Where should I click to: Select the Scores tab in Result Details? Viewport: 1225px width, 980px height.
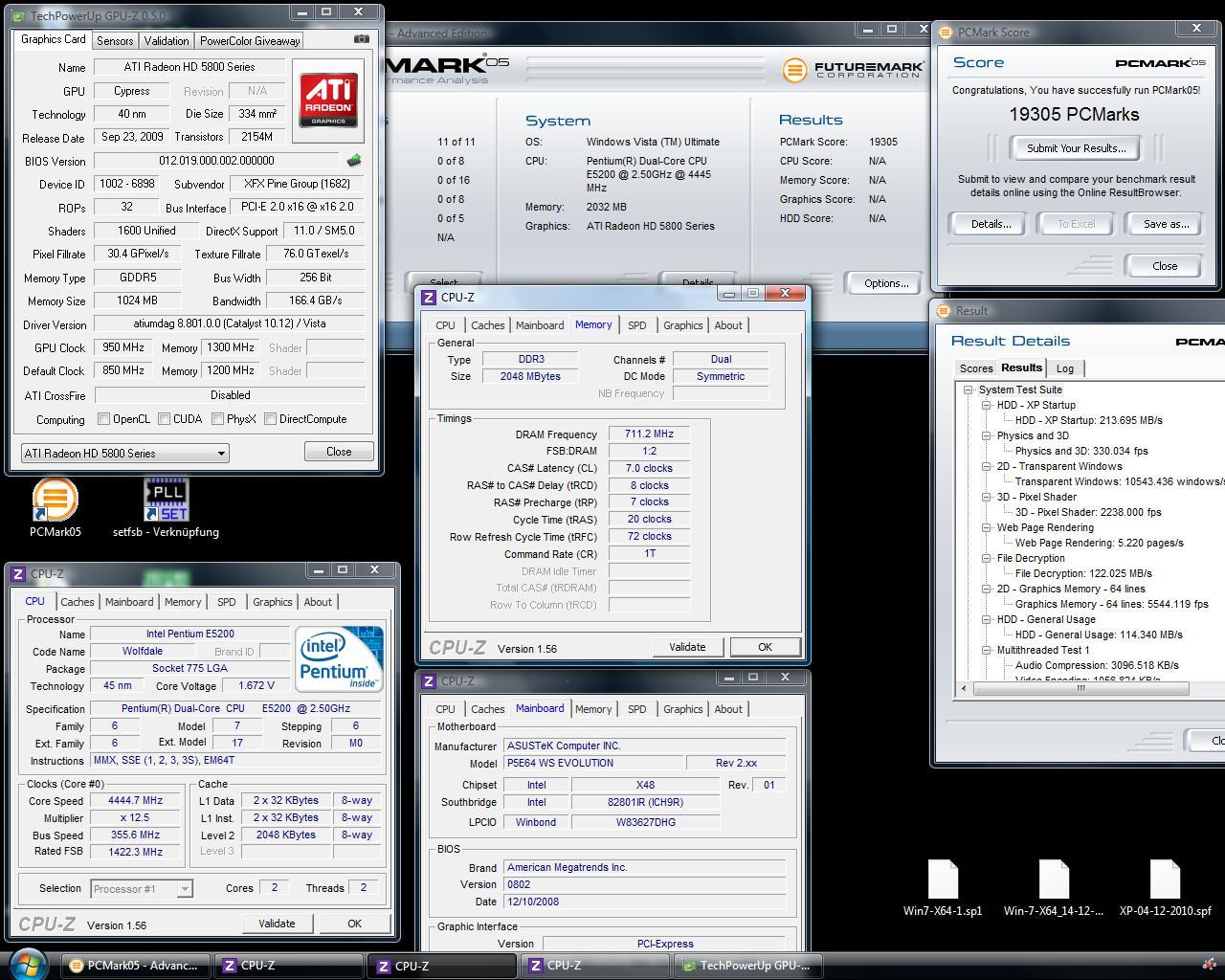point(976,368)
